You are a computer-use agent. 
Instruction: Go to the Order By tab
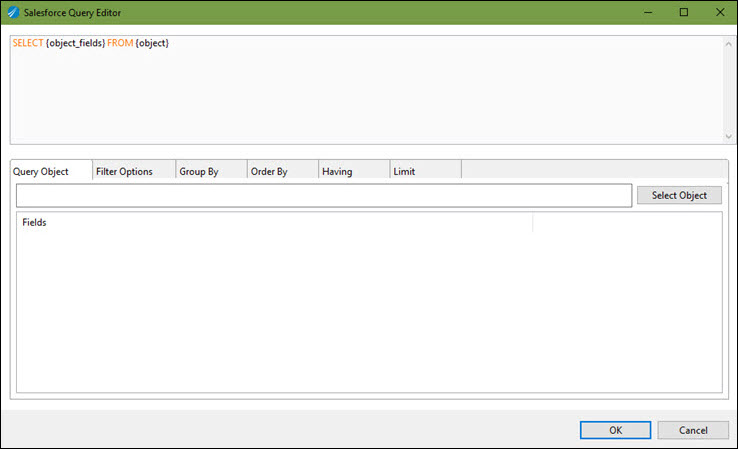[x=283, y=171]
